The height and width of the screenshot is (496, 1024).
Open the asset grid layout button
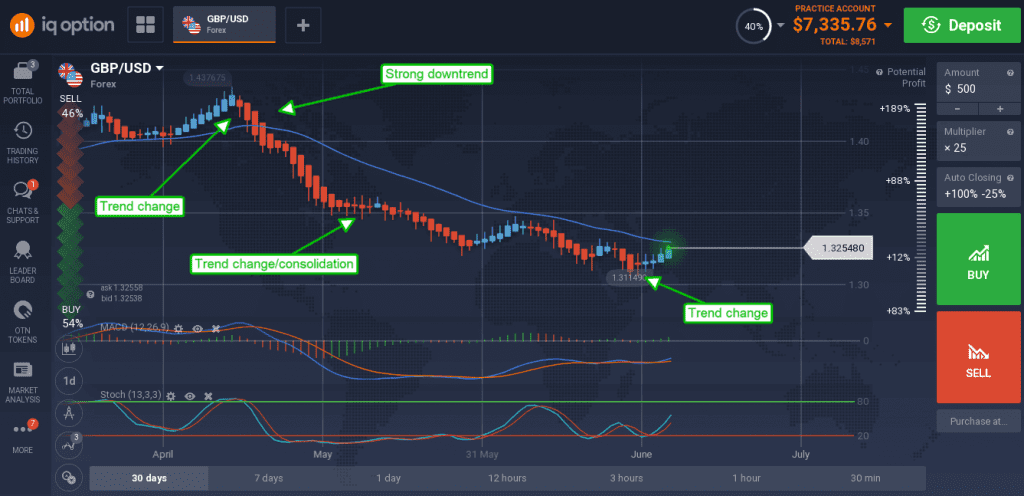145,25
